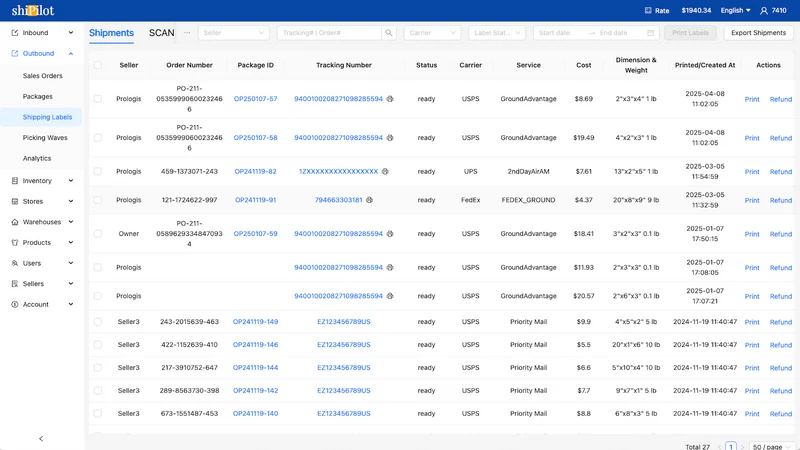Image resolution: width=800 pixels, height=450 pixels.
Task: Open the Picking Waves menu item
Action: coord(45,138)
